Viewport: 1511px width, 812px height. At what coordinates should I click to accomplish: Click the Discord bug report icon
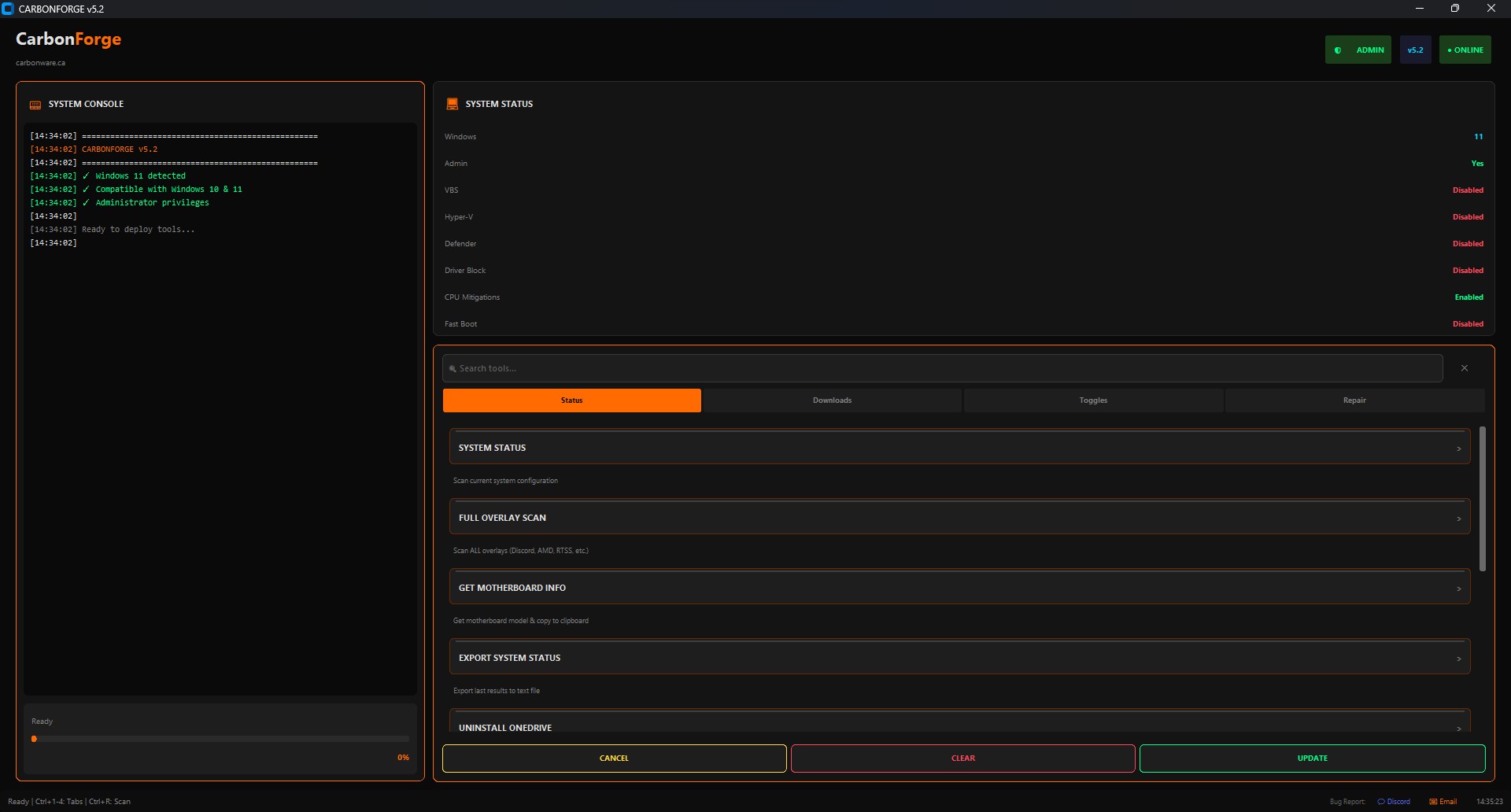tap(1382, 801)
